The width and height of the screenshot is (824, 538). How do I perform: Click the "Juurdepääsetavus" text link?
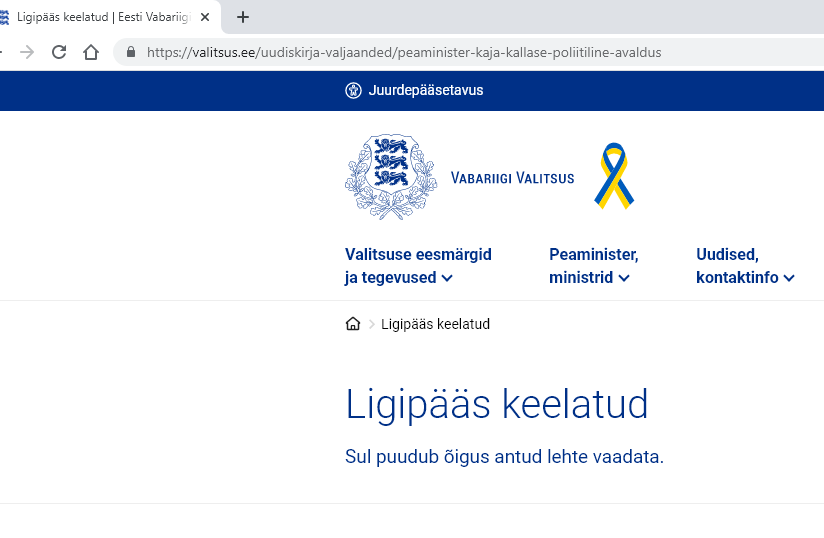[425, 91]
